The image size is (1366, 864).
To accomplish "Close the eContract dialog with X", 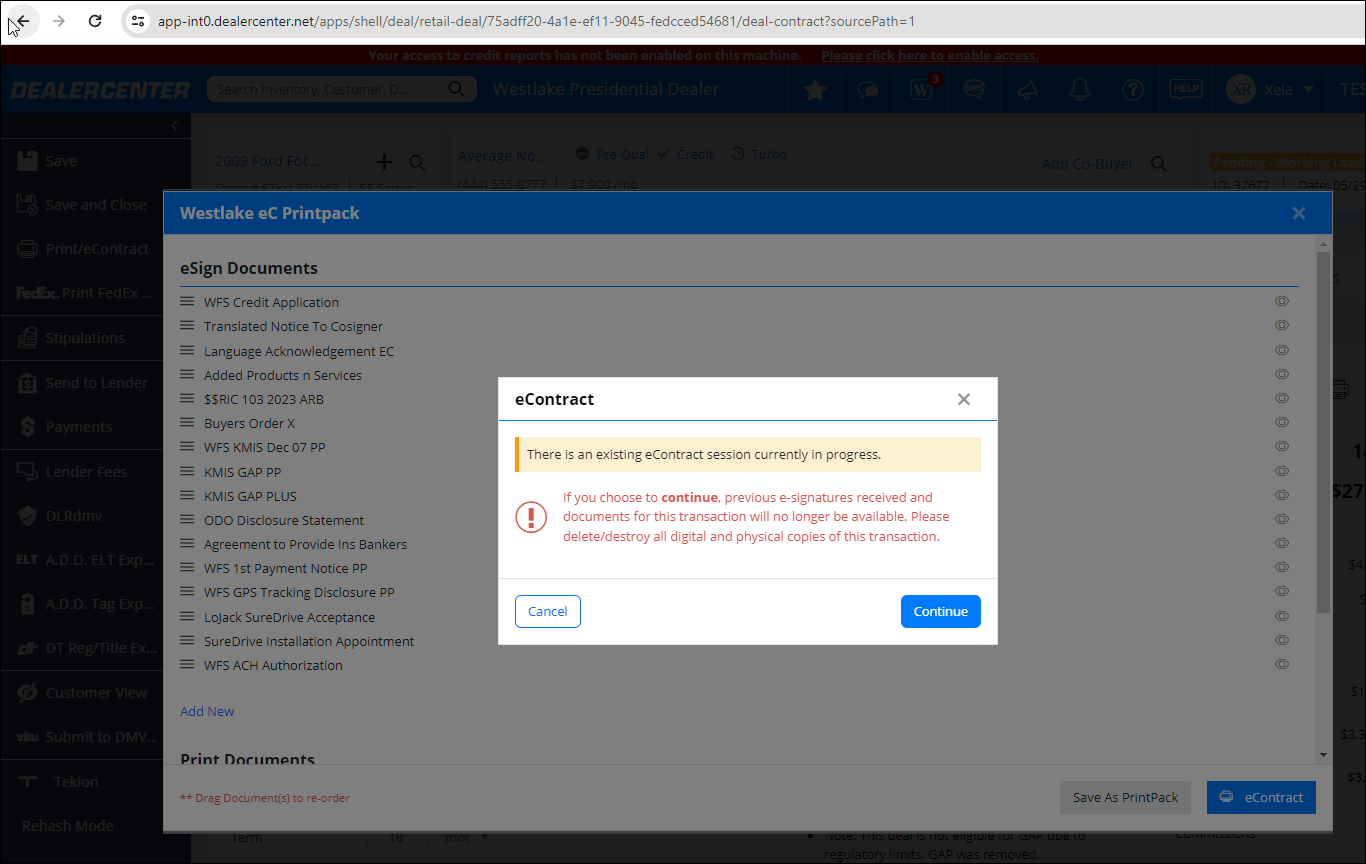I will pyautogui.click(x=964, y=399).
